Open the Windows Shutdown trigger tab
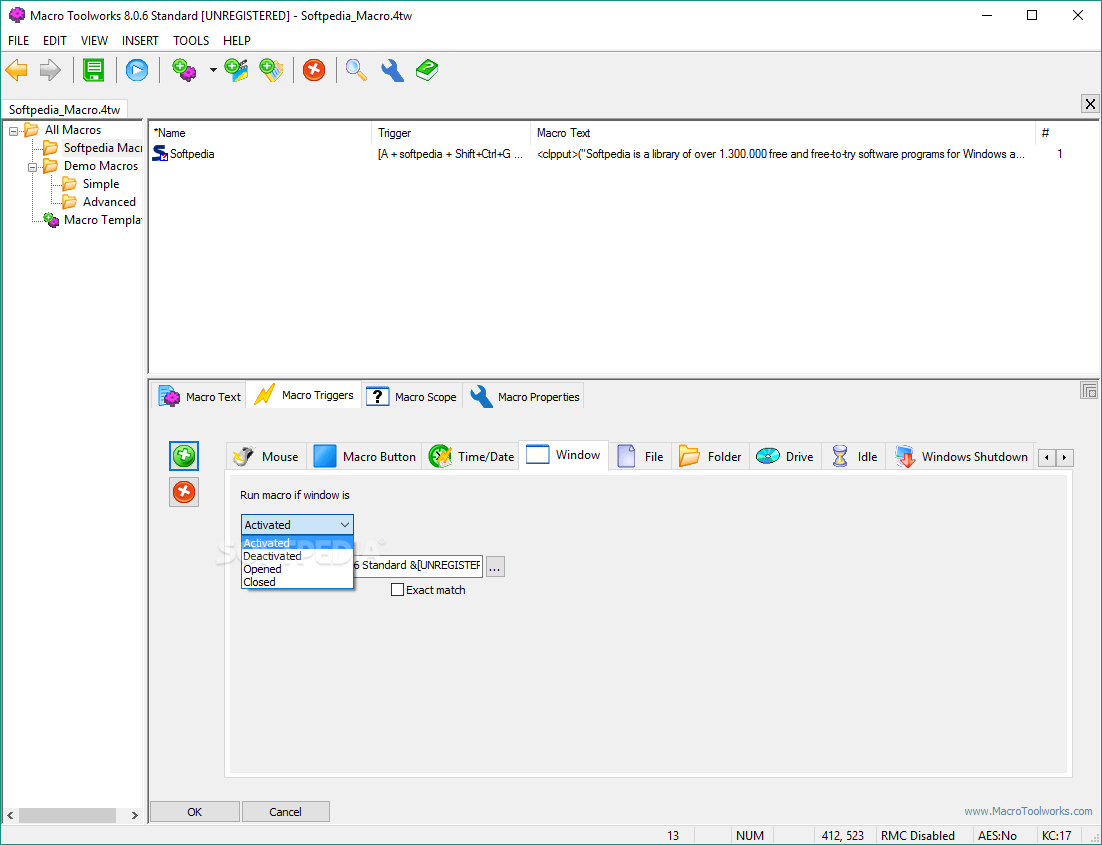Viewport: 1102px width, 845px height. [961, 457]
